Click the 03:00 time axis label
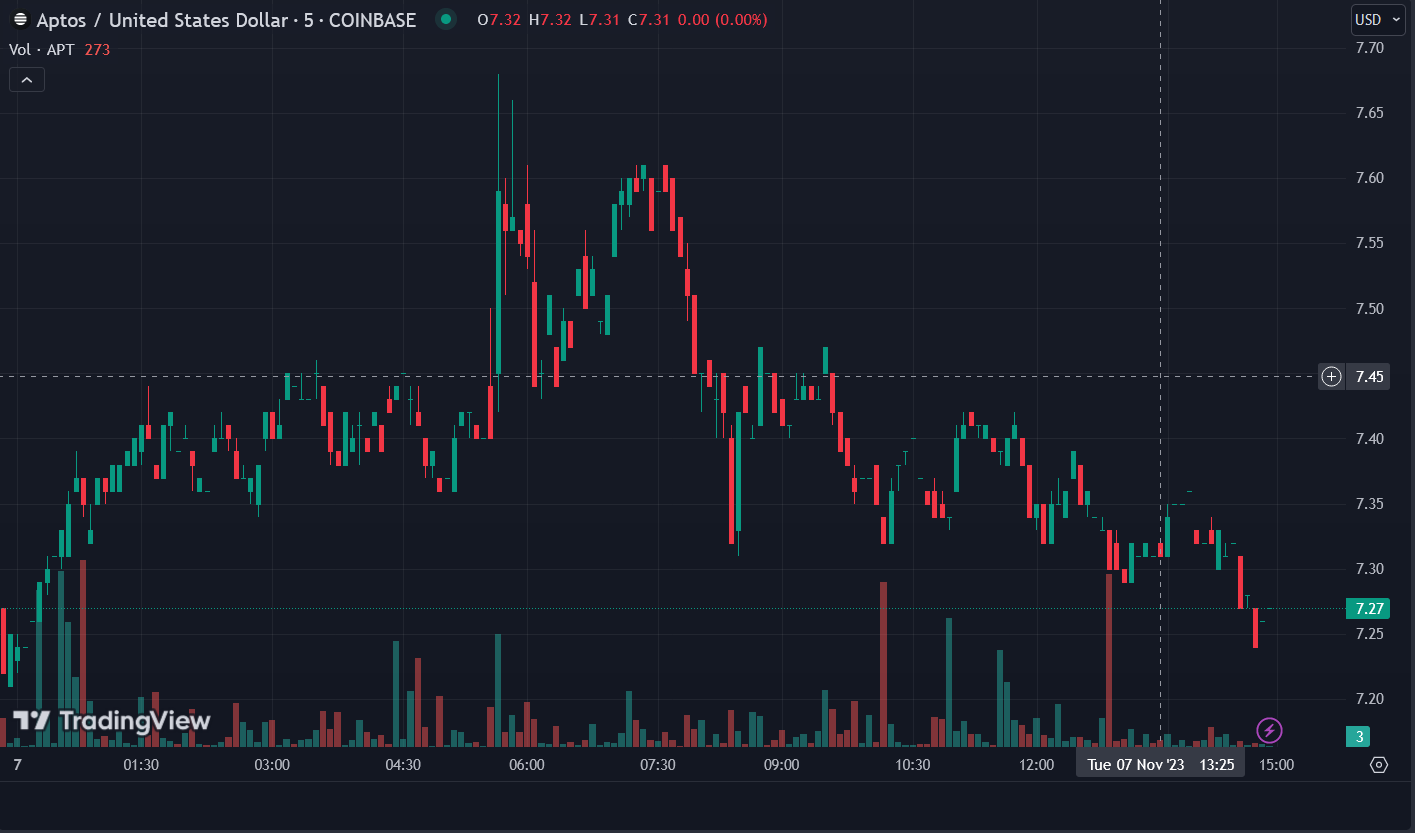Viewport: 1415px width, 833px height. click(x=272, y=765)
